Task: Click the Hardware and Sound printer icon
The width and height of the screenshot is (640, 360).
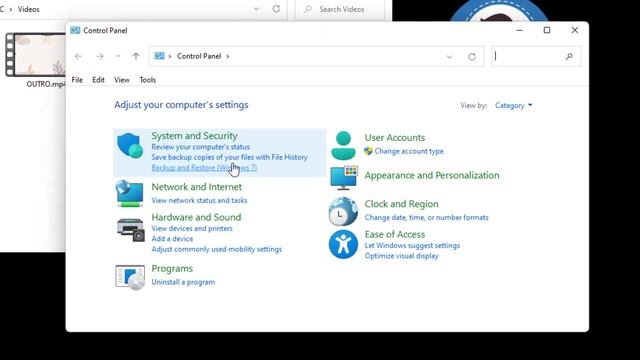Action: pyautogui.click(x=131, y=229)
